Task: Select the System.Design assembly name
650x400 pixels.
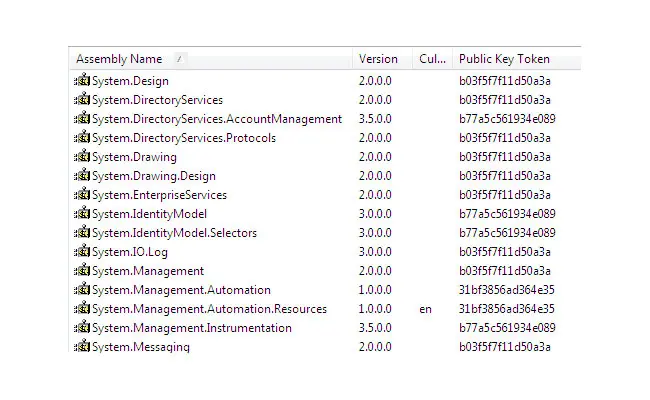Action: point(130,81)
